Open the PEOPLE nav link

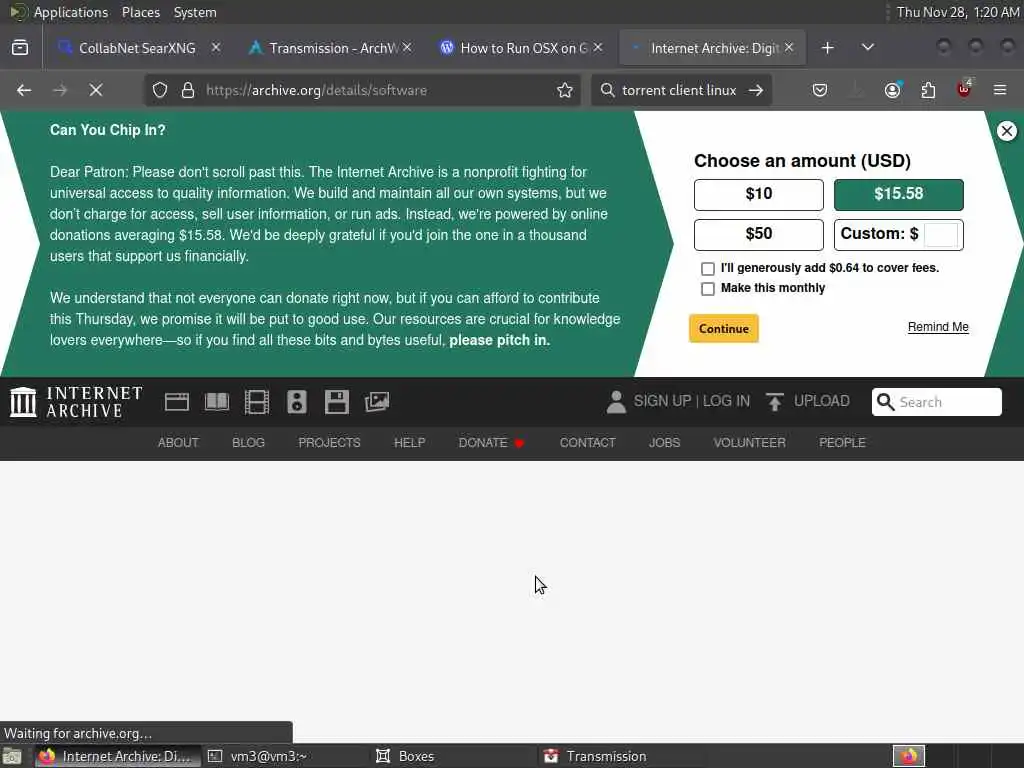(x=842, y=443)
